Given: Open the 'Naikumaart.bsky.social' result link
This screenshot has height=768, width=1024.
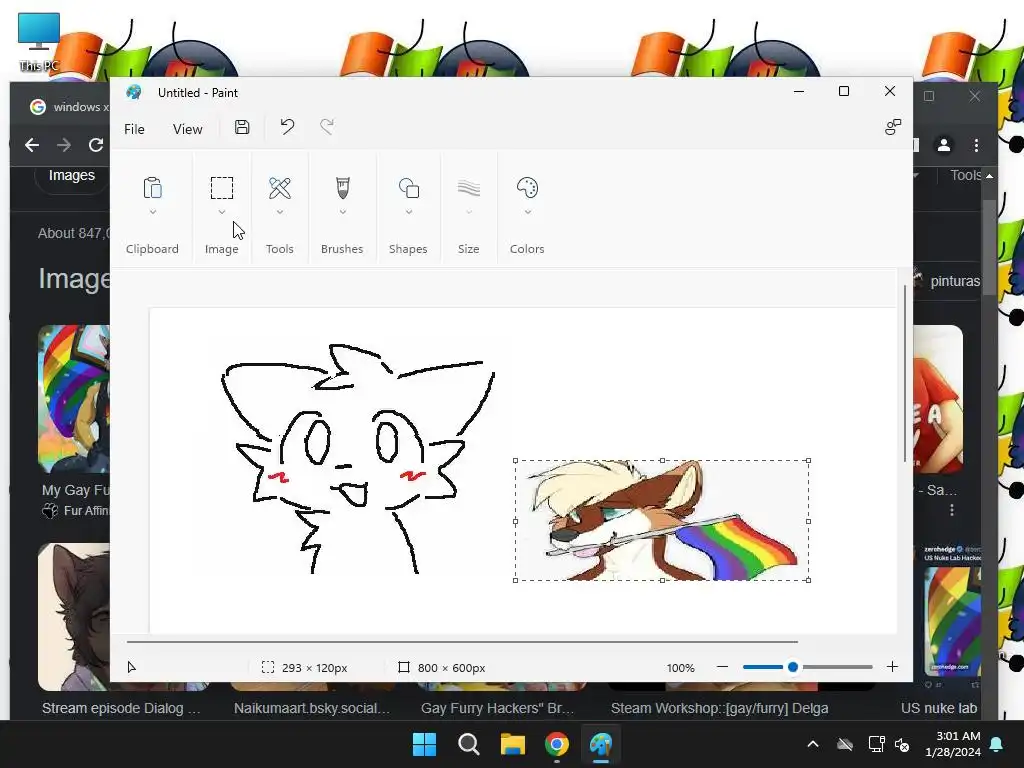Looking at the screenshot, I should pos(312,708).
